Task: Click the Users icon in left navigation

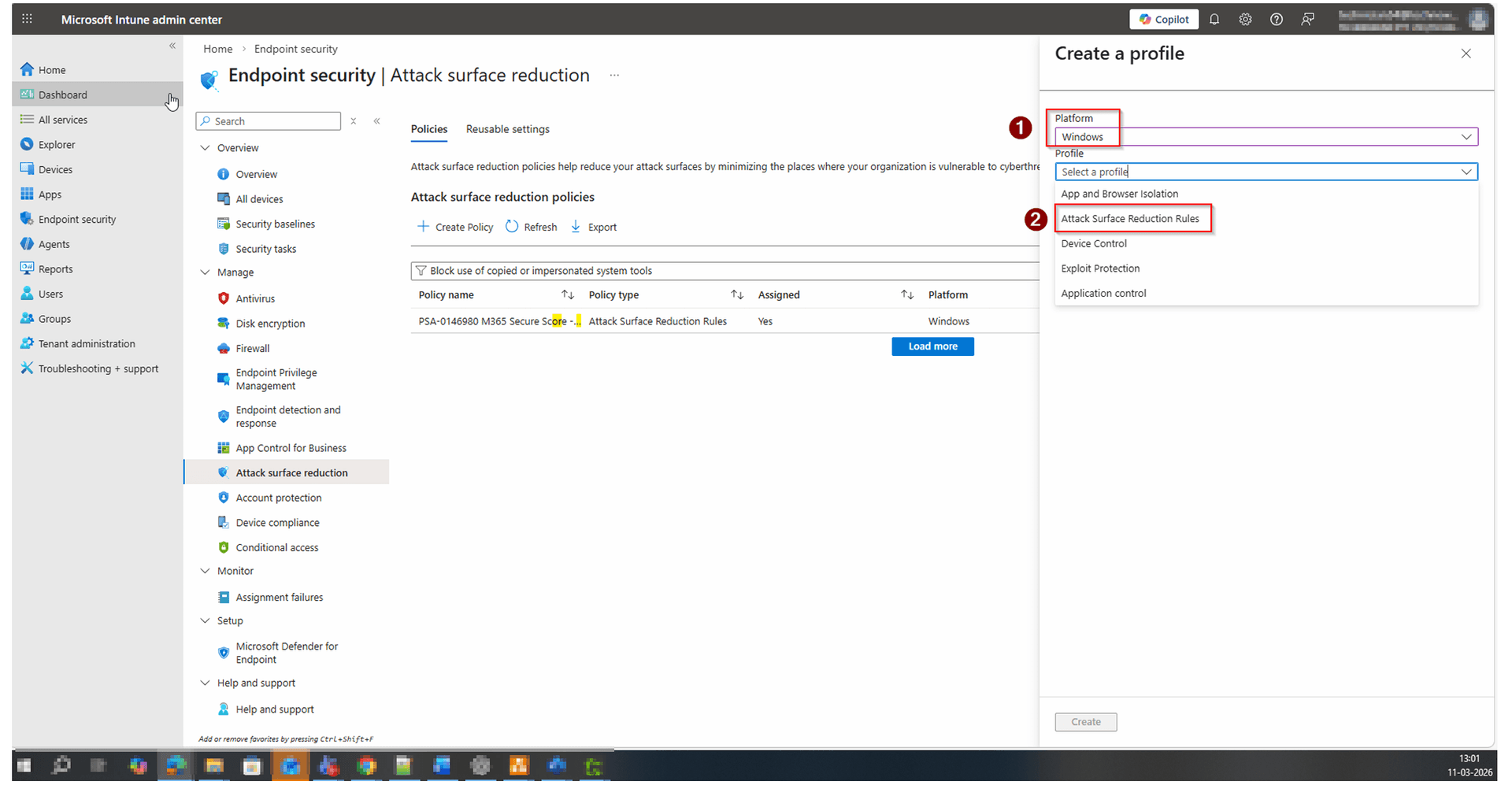Action: coord(27,294)
